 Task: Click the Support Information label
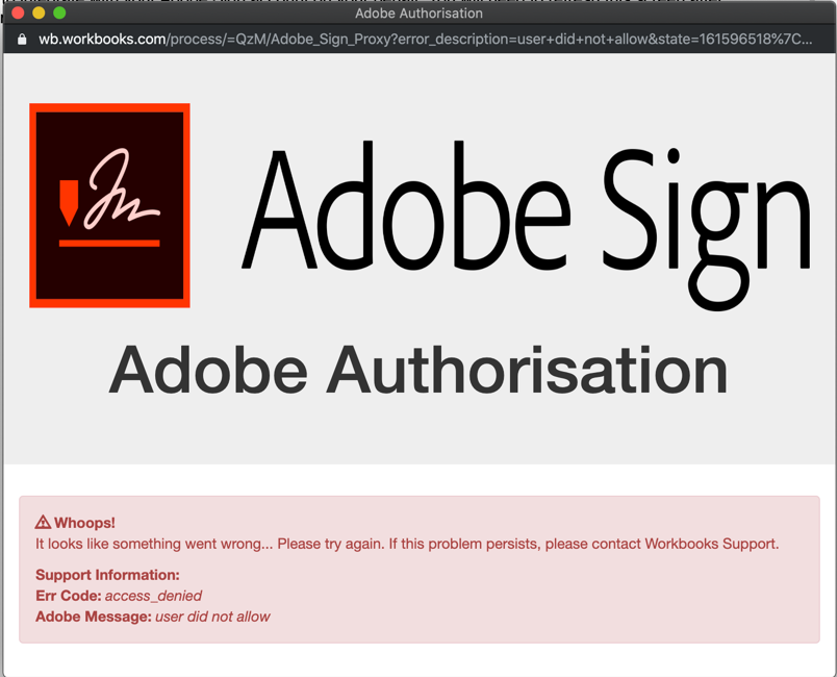tap(107, 575)
